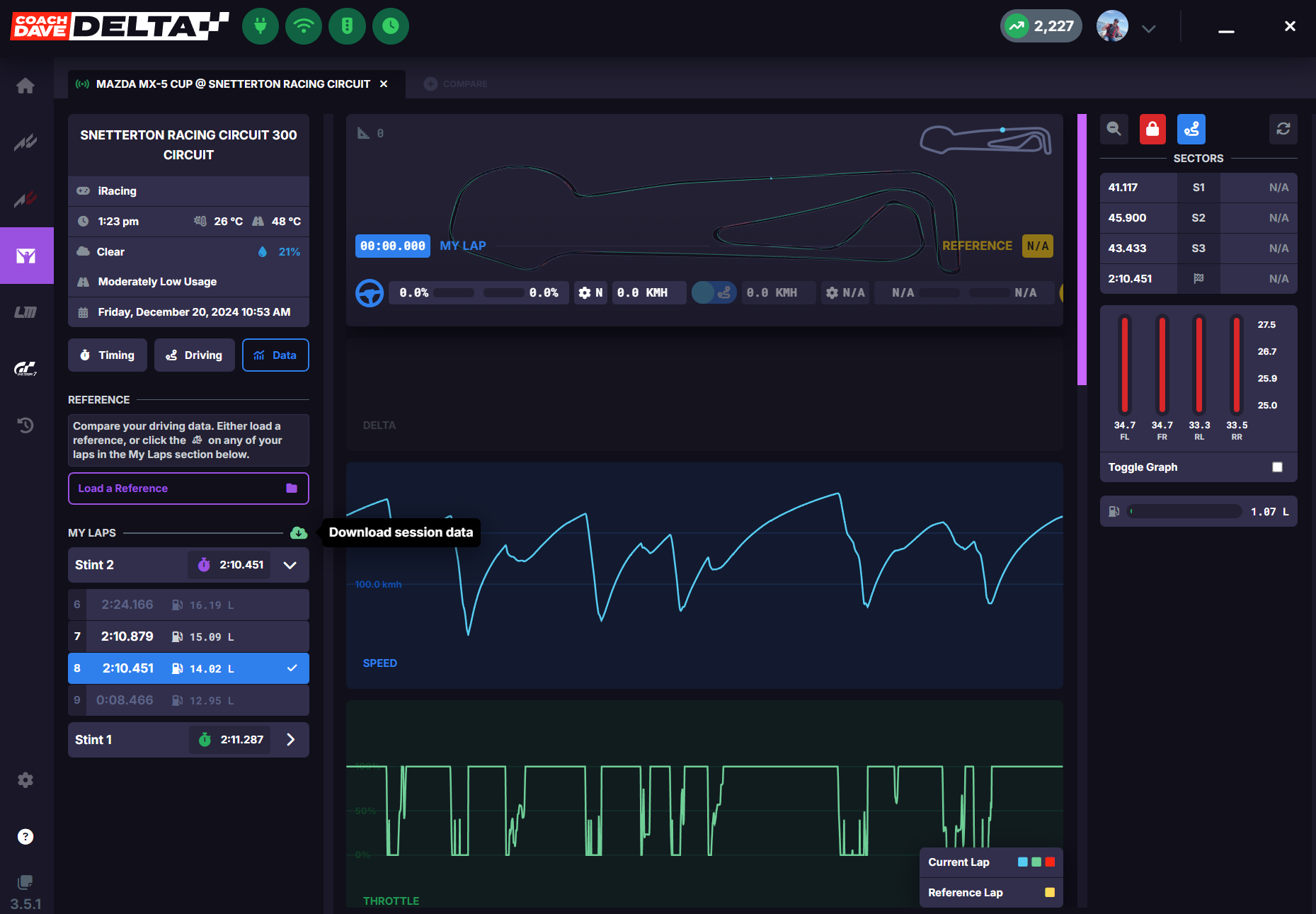1316x914 pixels.
Task: Open the history icon in the sidebar
Action: pyautogui.click(x=25, y=425)
